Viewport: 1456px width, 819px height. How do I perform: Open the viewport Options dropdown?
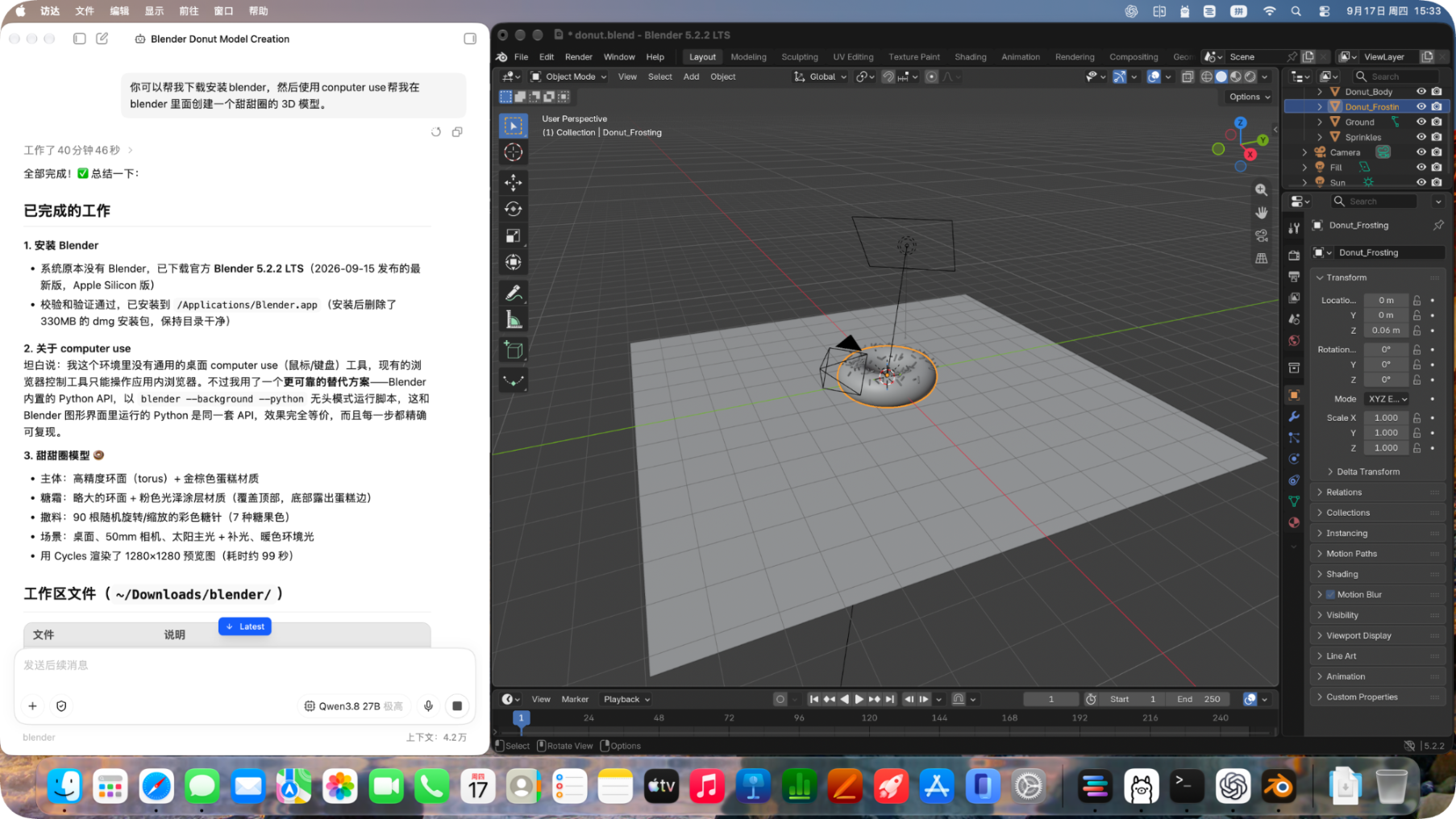tap(1250, 97)
